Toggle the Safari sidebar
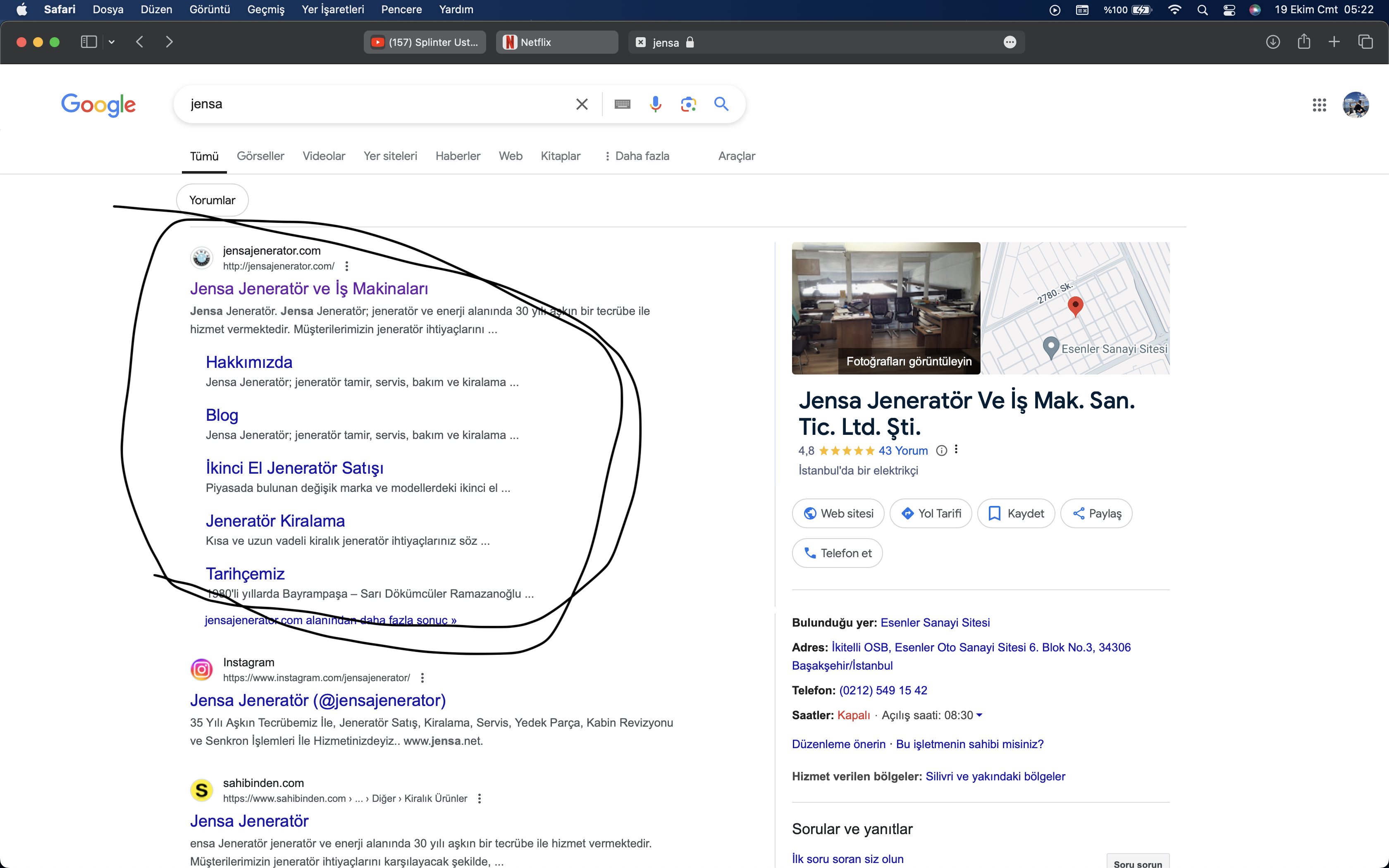This screenshot has height=868, width=1389. [x=89, y=42]
